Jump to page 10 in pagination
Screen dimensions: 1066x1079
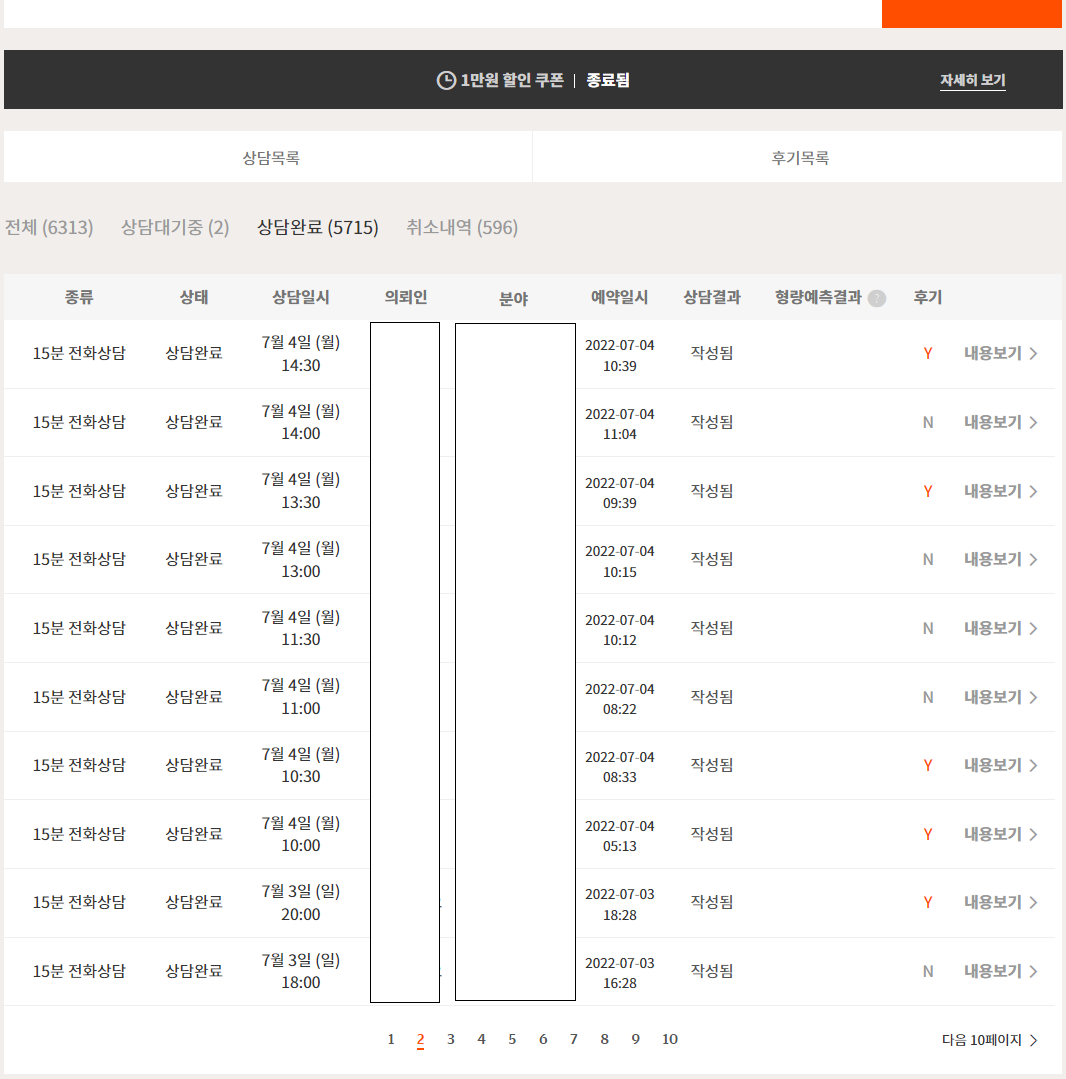669,1039
